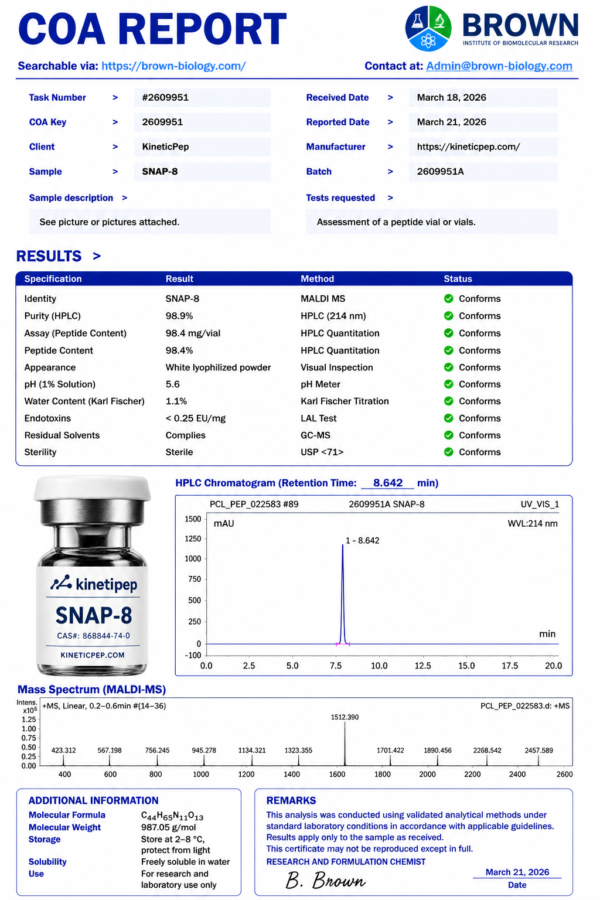Click the mass spectrum peak label 2457.589
Screen dimensions: 600x900
539,750
